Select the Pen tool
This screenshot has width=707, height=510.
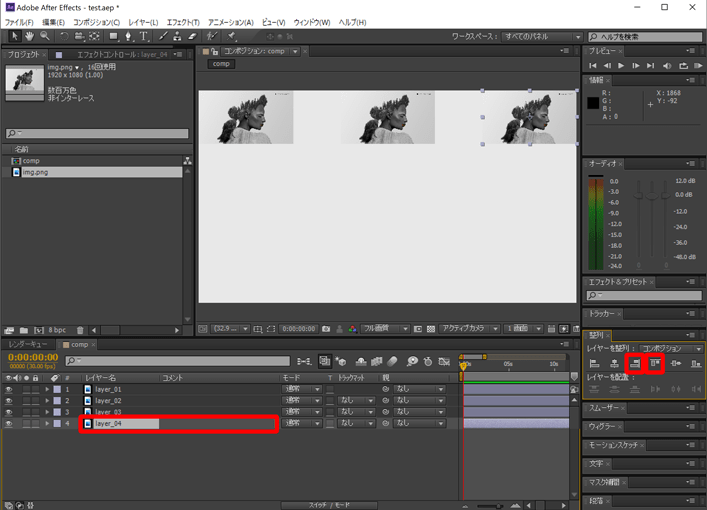coord(129,36)
